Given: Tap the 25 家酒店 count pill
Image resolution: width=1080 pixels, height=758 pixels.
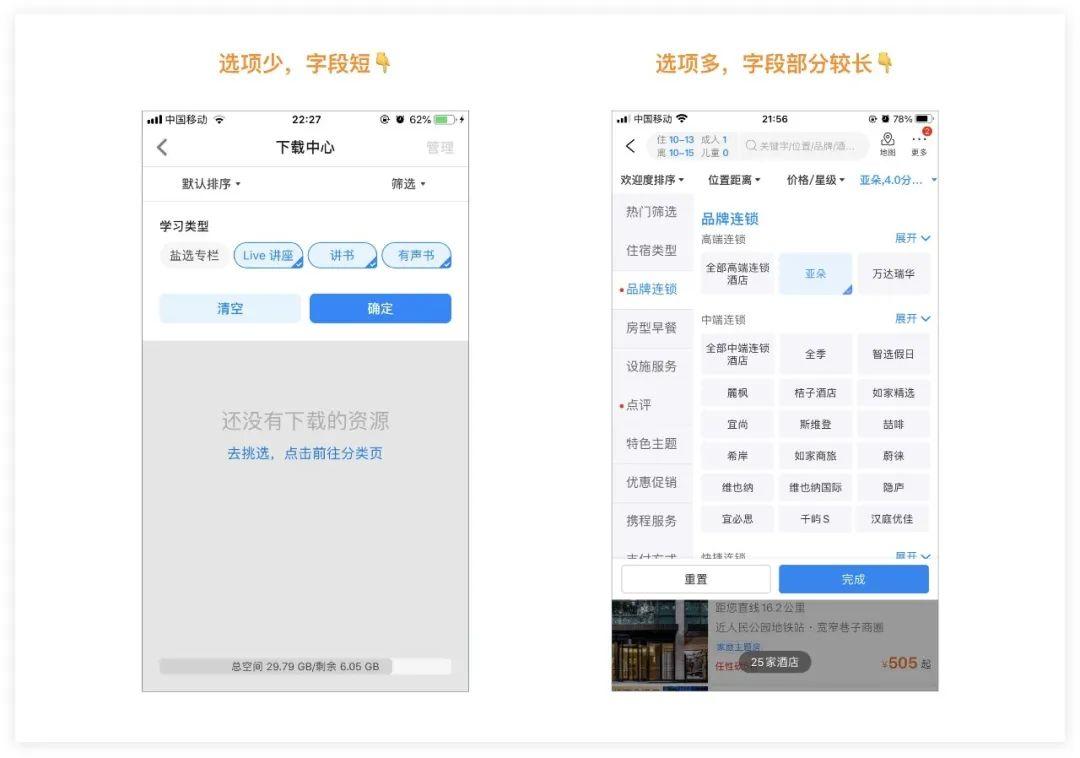Looking at the screenshot, I should pos(774,662).
